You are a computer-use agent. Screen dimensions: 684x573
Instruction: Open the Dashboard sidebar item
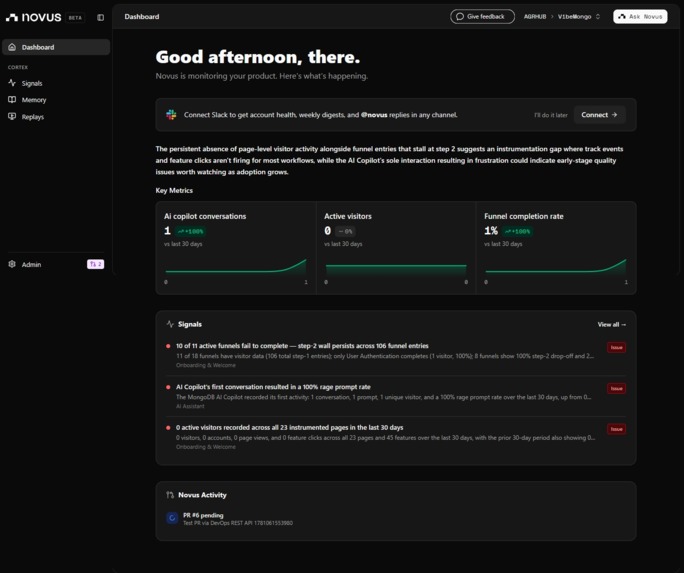[x=56, y=47]
